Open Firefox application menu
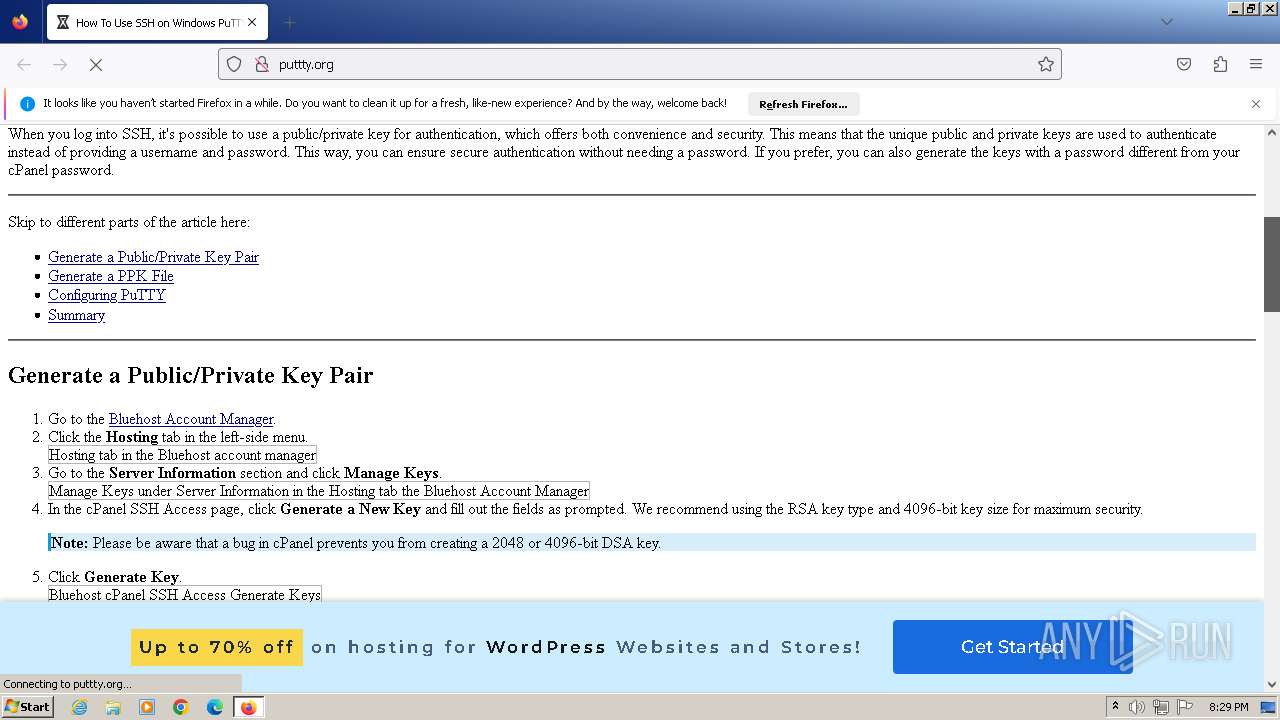The image size is (1280, 720). 1256,64
